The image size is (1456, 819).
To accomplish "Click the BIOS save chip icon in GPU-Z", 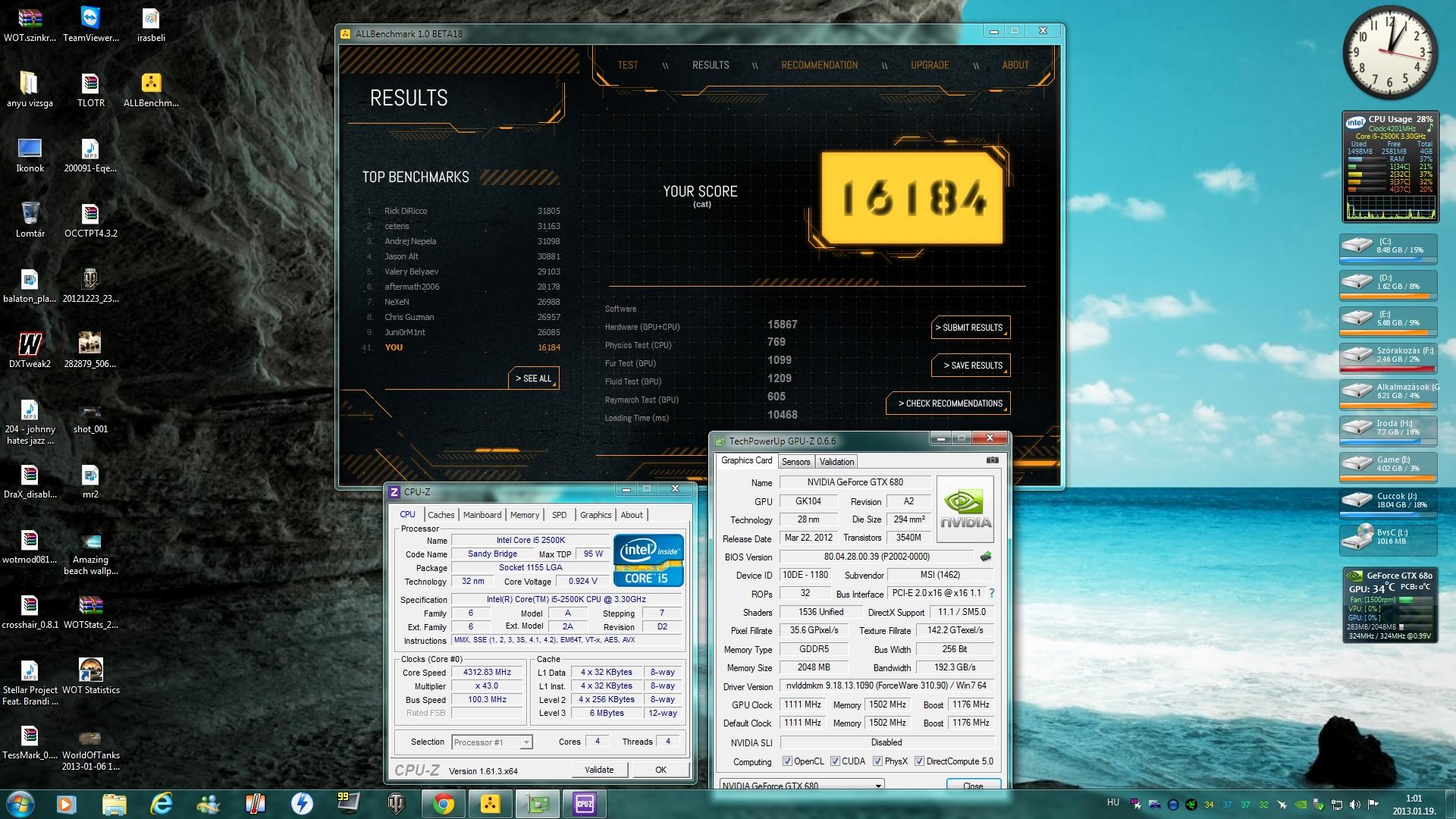I will 985,557.
